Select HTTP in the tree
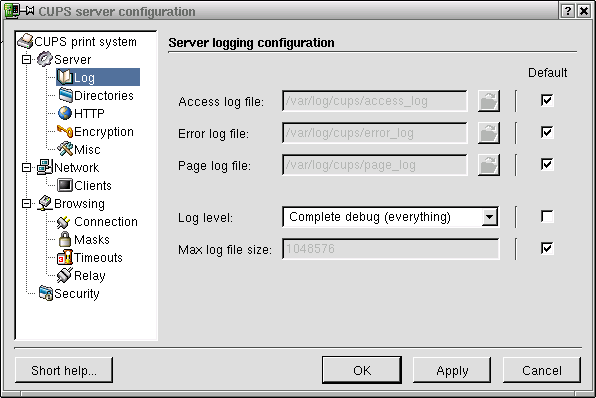This screenshot has width=596, height=398. (x=89, y=113)
